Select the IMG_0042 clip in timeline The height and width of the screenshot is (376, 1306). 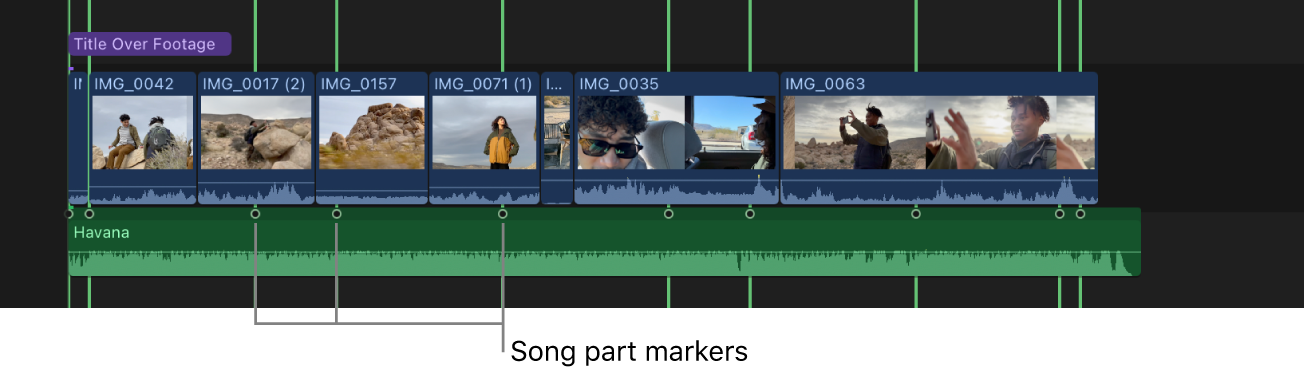pyautogui.click(x=143, y=138)
